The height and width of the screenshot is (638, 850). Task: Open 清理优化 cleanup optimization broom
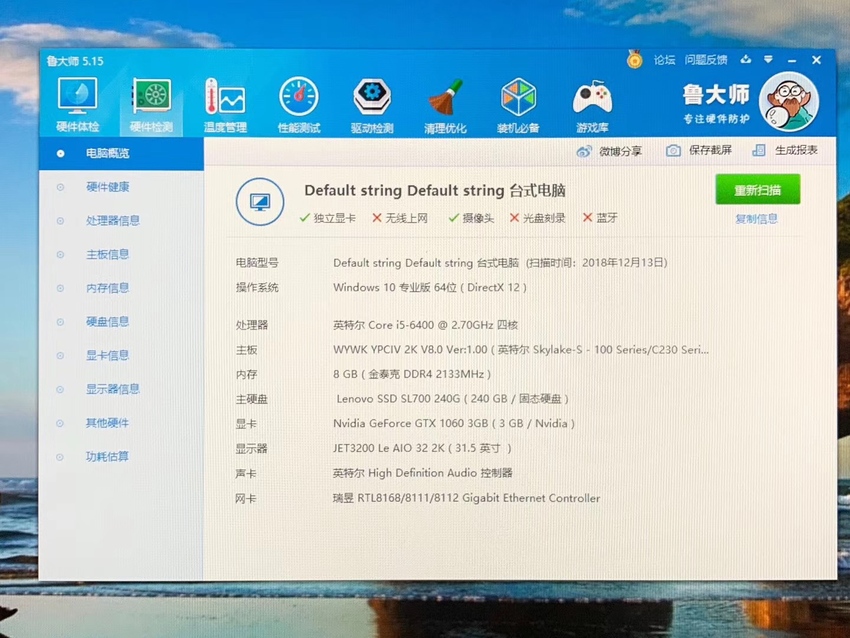445,105
